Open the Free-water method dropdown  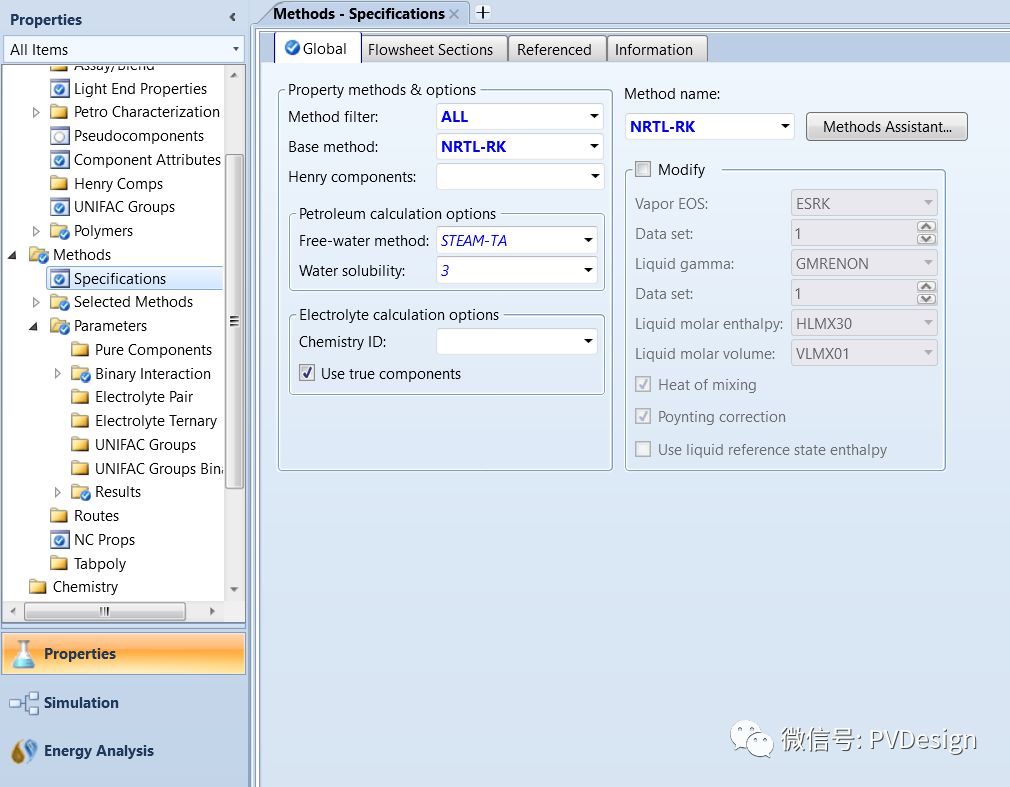tap(588, 240)
